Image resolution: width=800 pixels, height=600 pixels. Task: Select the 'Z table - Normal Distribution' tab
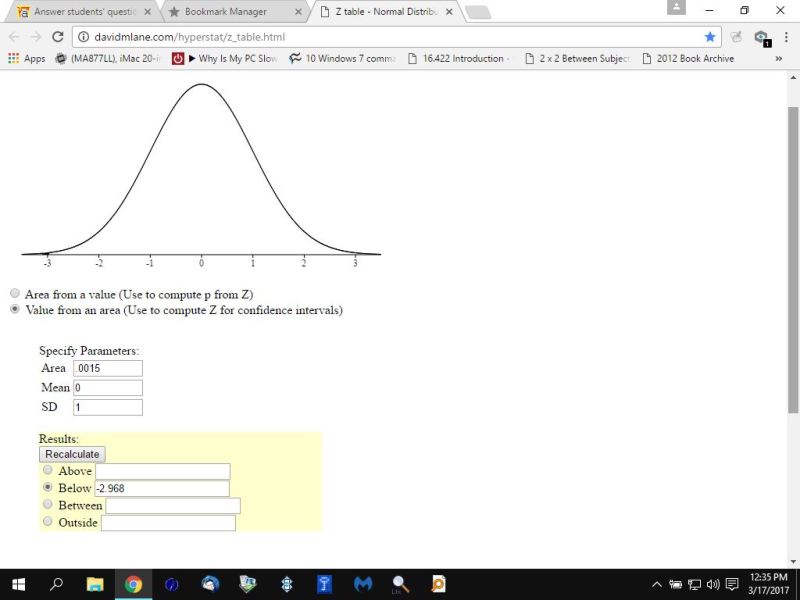coord(387,12)
